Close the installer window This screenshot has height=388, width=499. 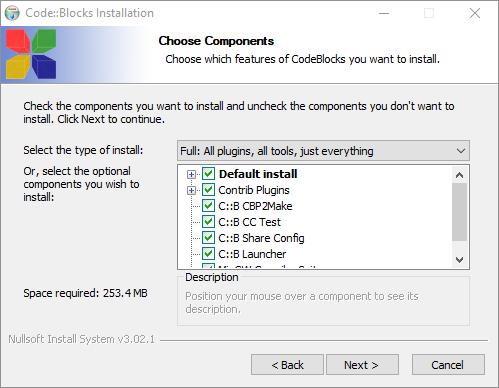pos(475,13)
